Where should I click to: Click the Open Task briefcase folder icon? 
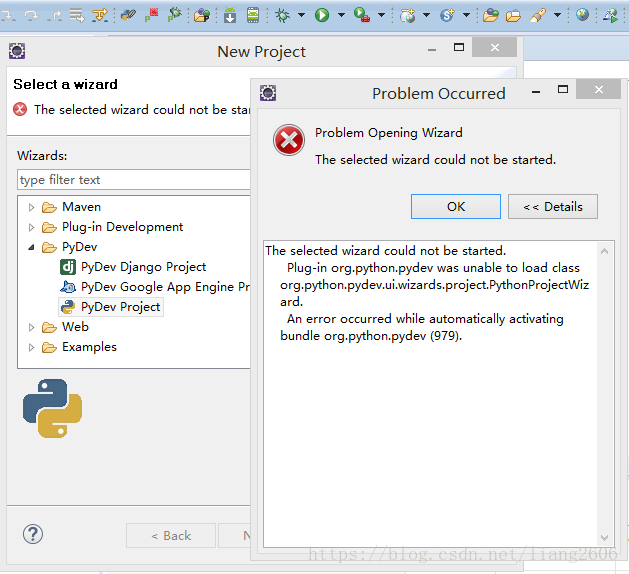[x=513, y=16]
